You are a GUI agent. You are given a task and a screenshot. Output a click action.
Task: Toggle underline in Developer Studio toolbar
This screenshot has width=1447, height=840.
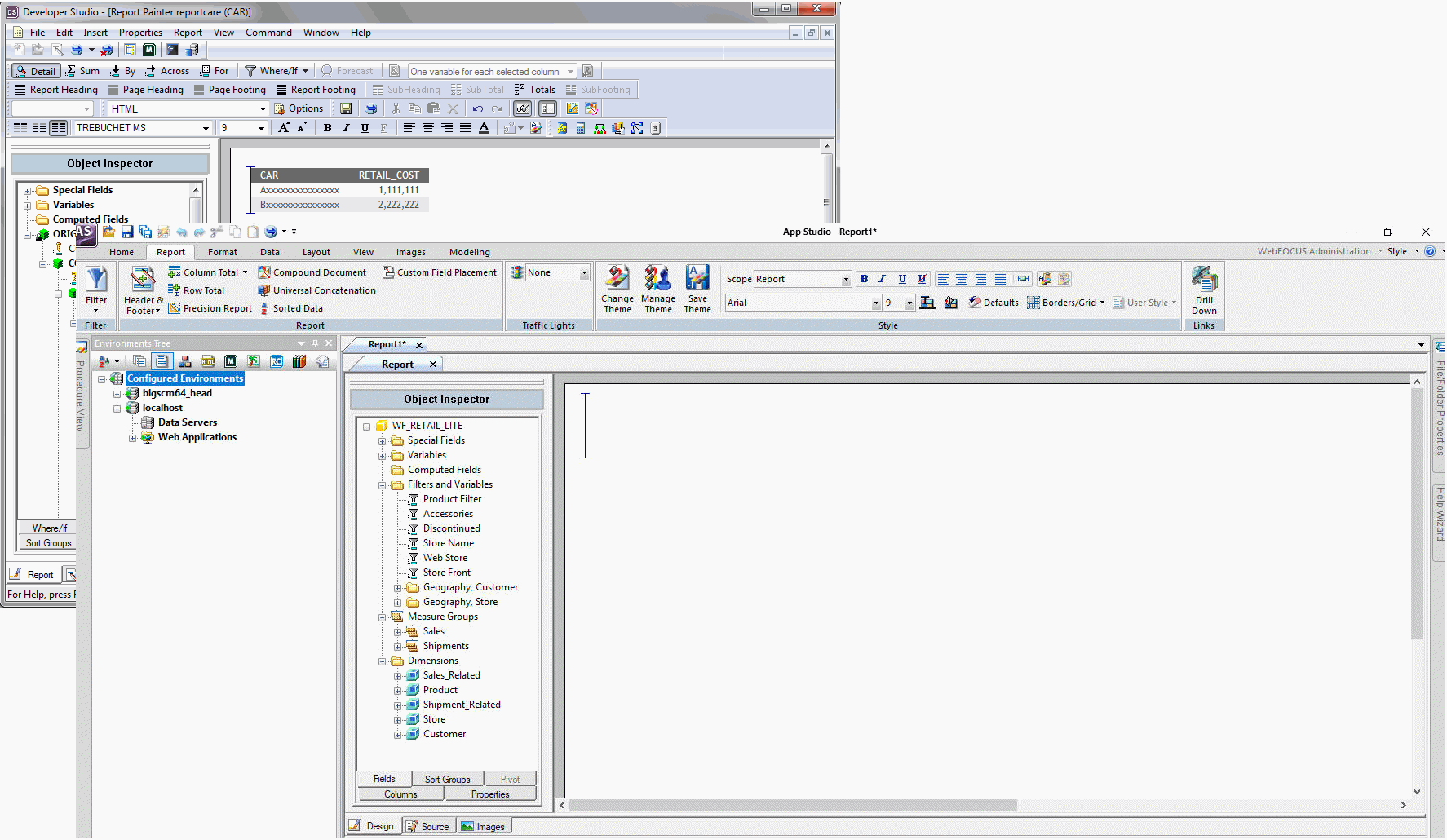pos(365,128)
